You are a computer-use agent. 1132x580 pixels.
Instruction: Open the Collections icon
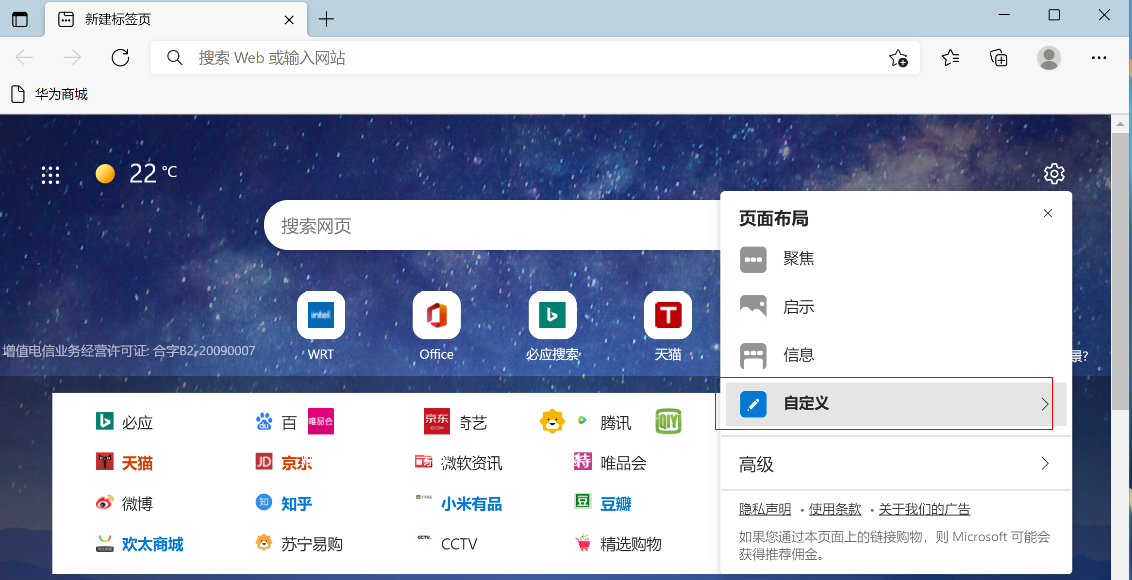click(x=998, y=58)
